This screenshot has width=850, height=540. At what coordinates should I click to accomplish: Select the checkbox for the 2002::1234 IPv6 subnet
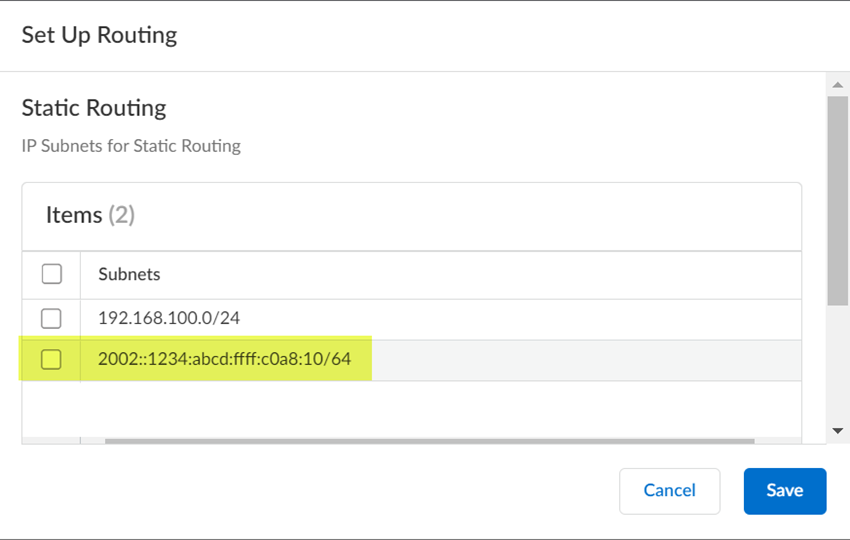(51, 359)
